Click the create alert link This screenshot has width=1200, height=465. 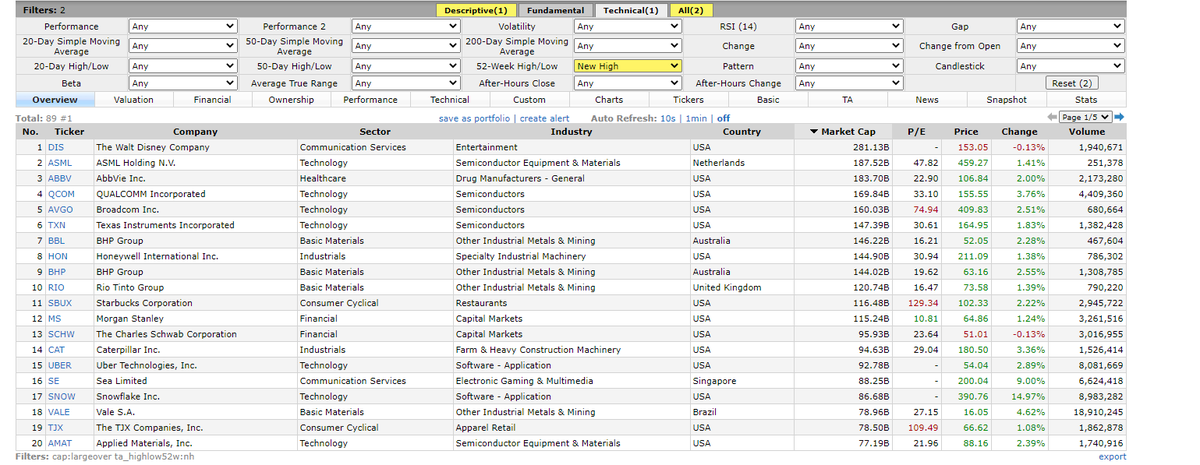pos(546,118)
